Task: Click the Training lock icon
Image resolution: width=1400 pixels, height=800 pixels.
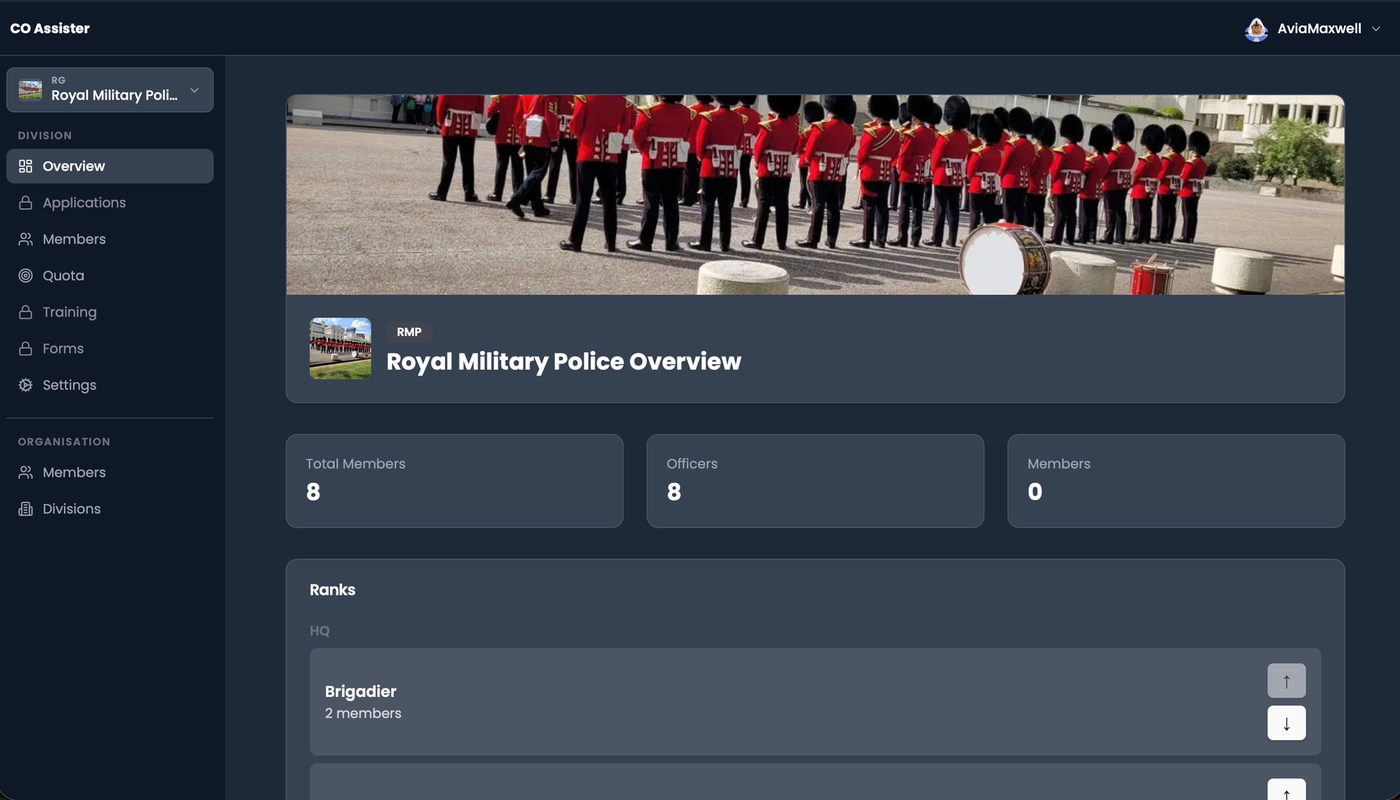Action: 26,312
